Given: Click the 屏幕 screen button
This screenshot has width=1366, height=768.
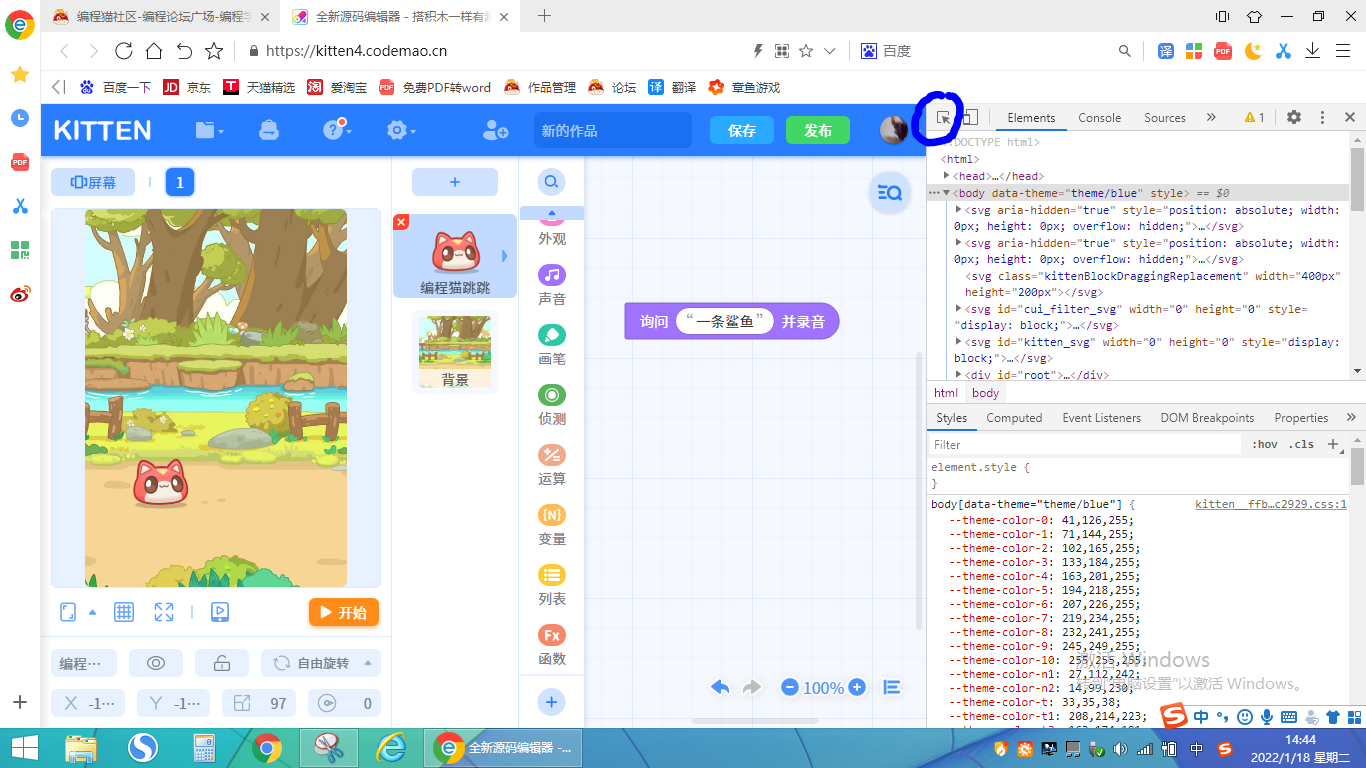Looking at the screenshot, I should 93,182.
